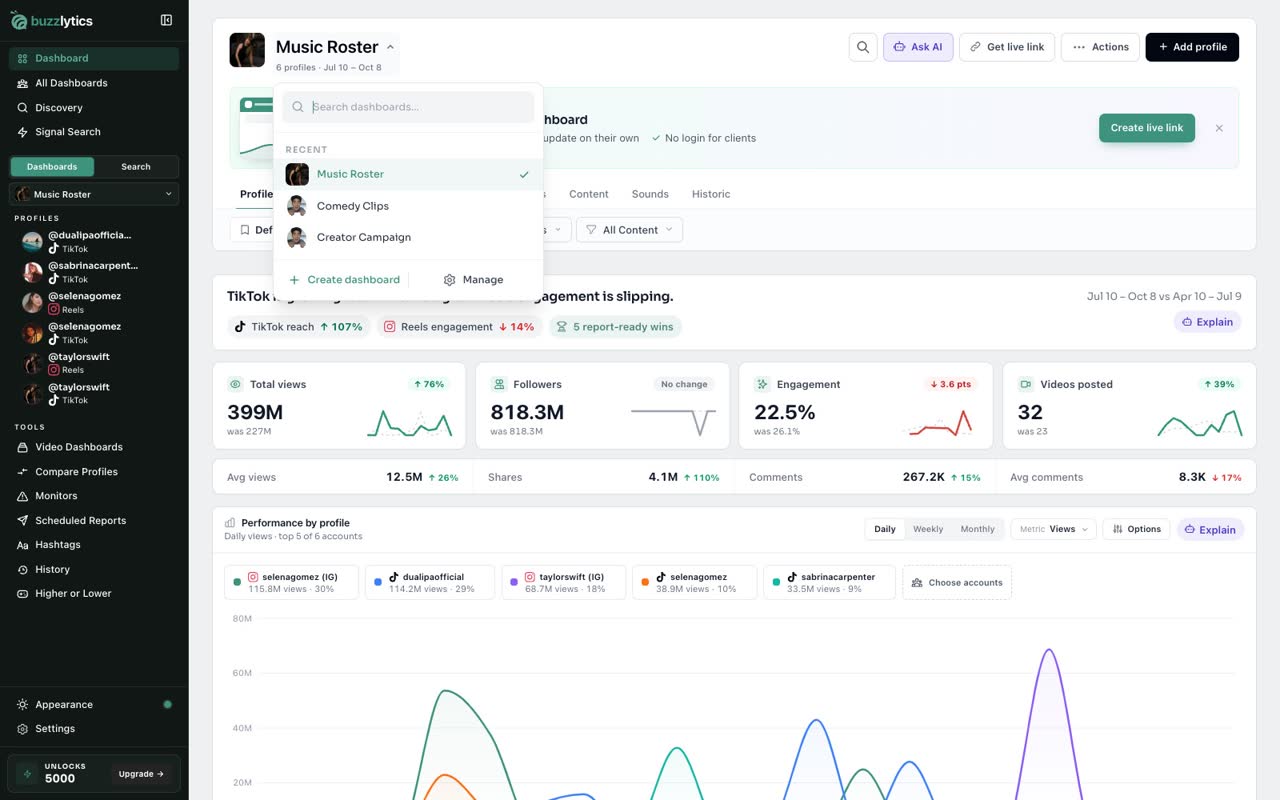
Task: Open the Actions menu
Action: click(x=1100, y=47)
